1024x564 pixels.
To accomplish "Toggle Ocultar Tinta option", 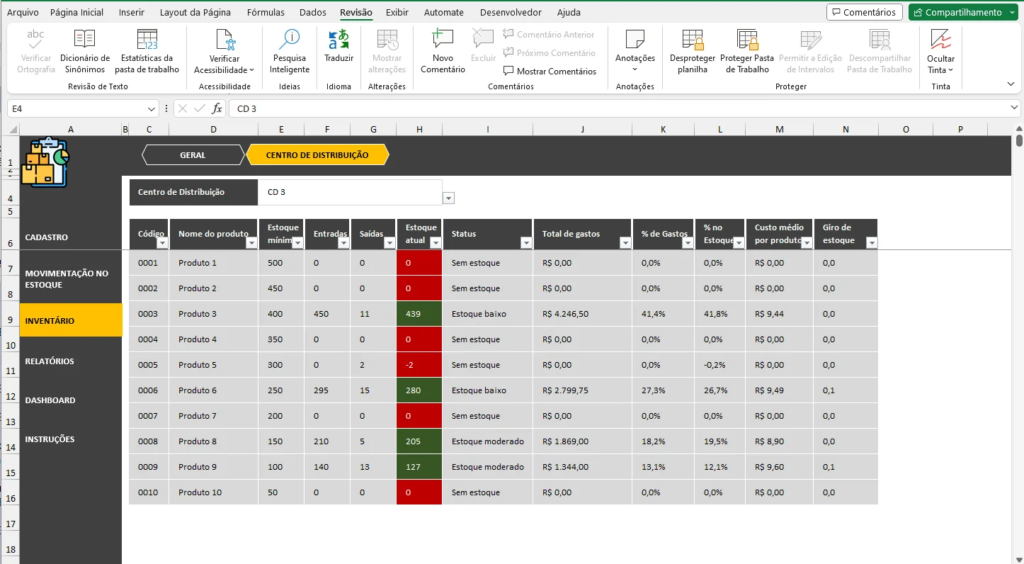I will 940,49.
